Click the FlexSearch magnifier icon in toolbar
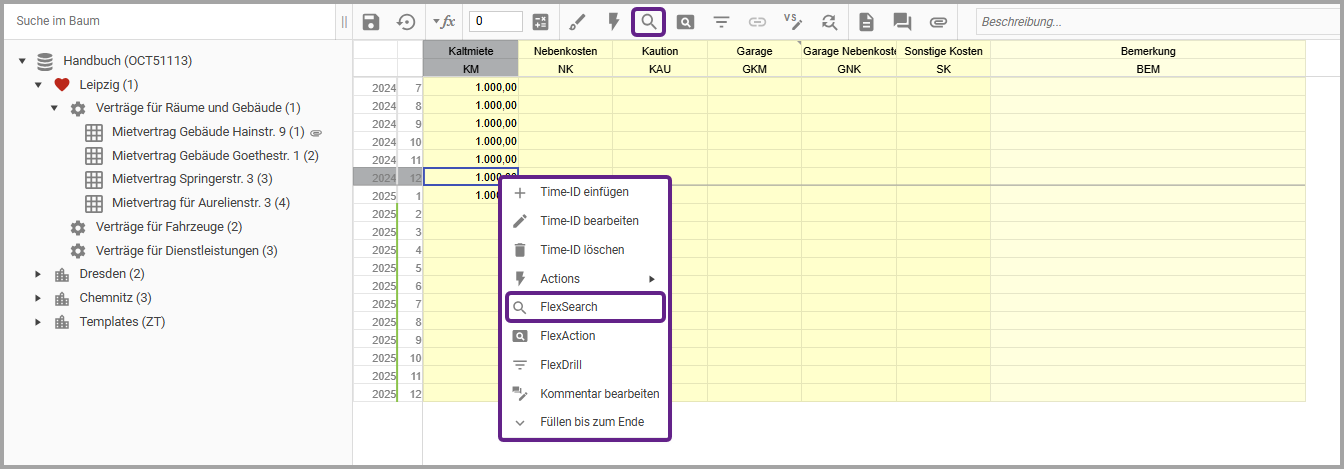Image resolution: width=1344 pixels, height=469 pixels. [649, 22]
